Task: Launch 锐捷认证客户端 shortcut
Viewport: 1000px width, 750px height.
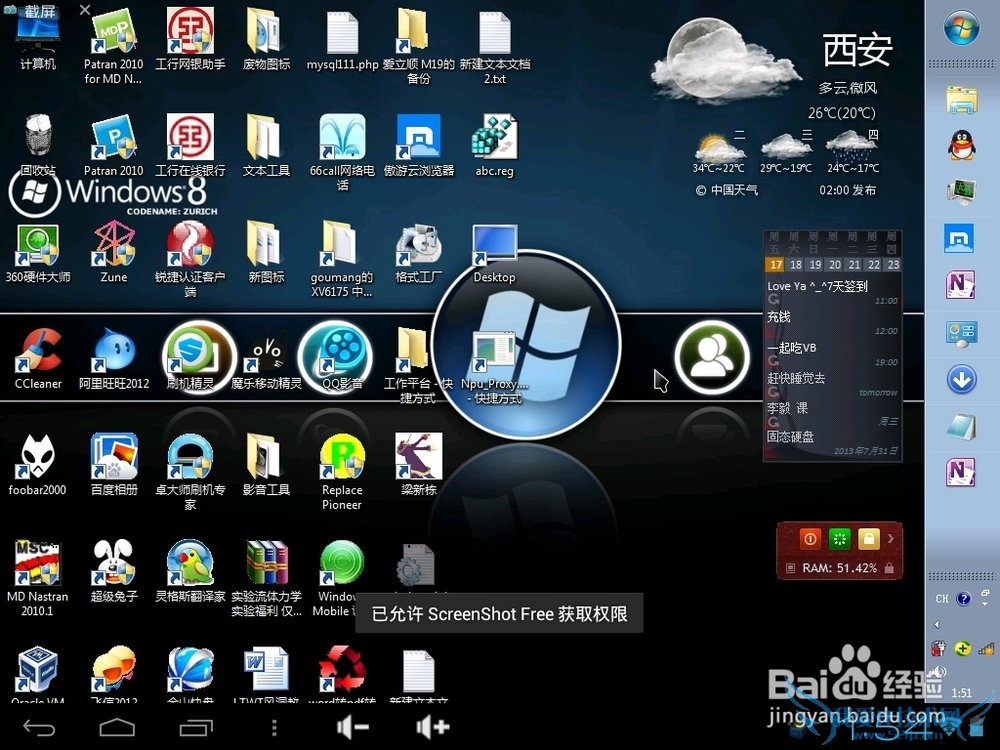Action: click(x=190, y=259)
